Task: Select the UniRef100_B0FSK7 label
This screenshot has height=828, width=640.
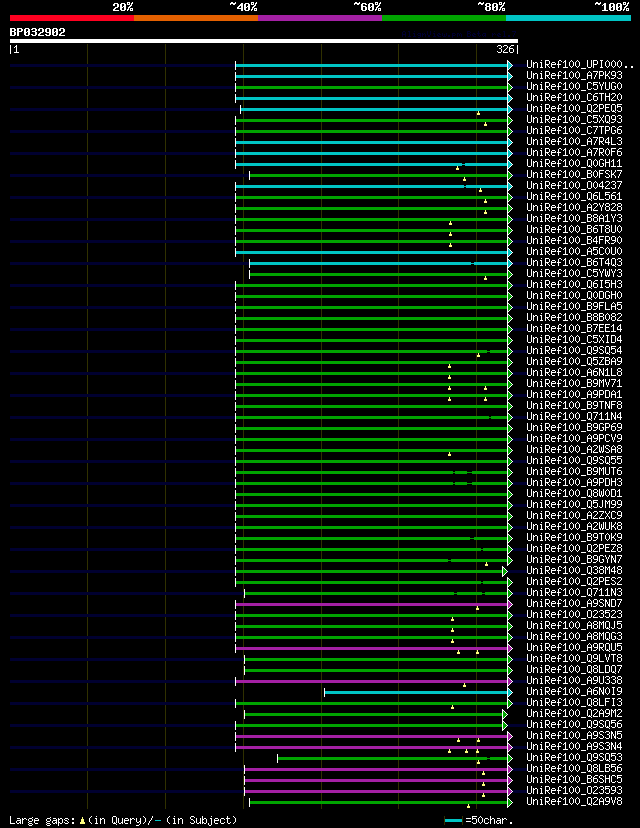Action: tap(575, 174)
